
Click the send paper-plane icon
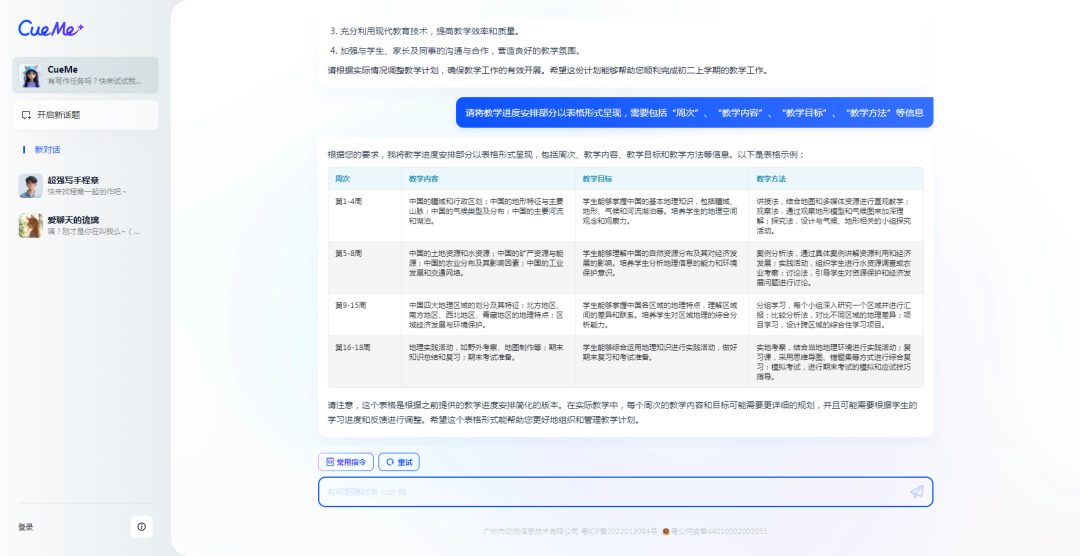tap(916, 492)
